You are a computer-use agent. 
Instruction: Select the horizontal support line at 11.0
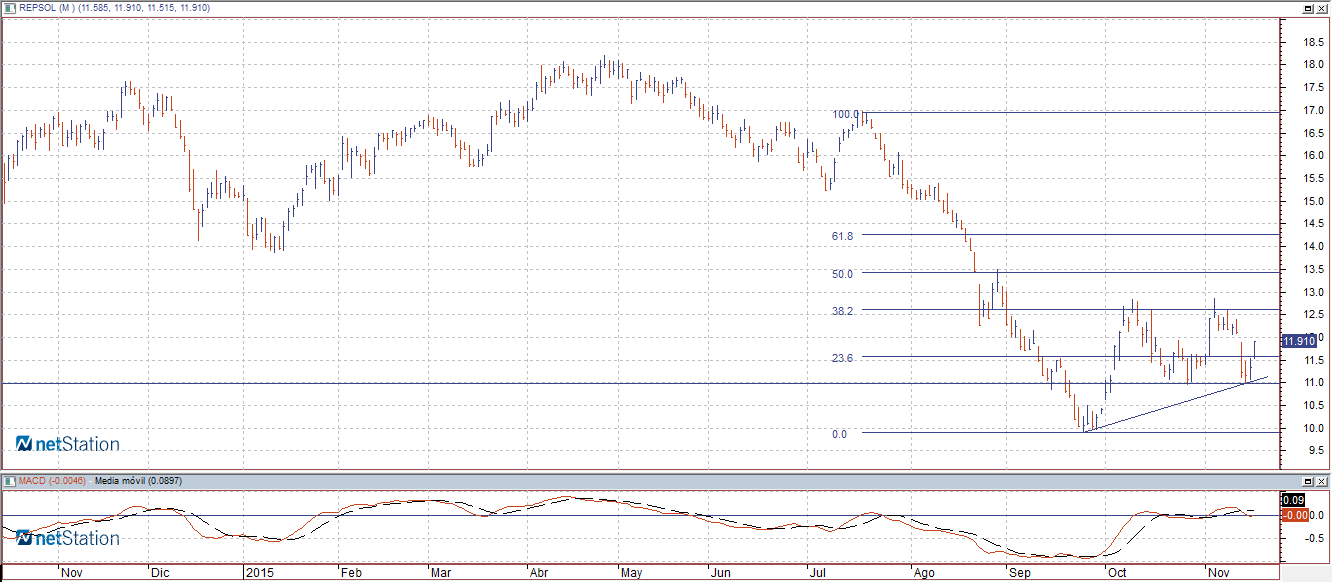coord(640,383)
